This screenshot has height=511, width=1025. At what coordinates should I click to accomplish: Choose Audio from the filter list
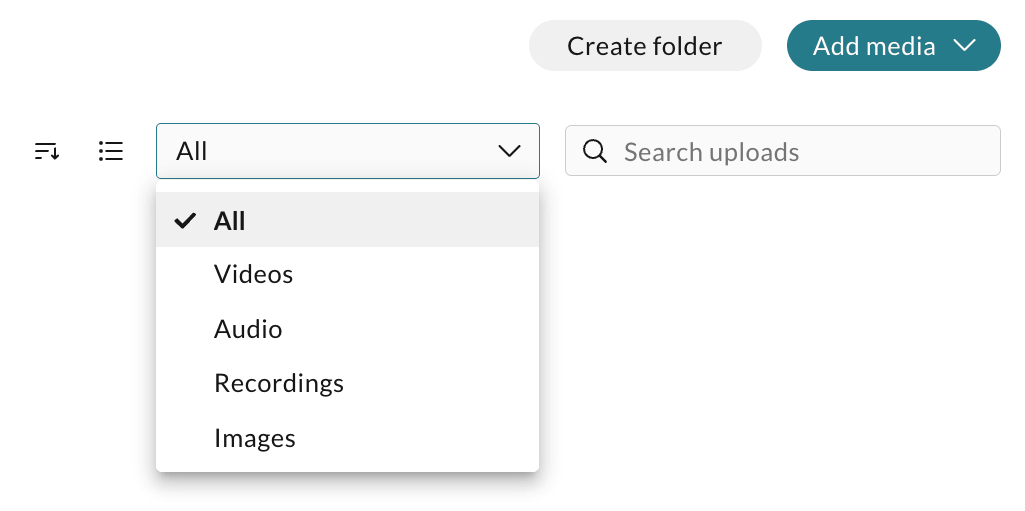pyautogui.click(x=348, y=329)
